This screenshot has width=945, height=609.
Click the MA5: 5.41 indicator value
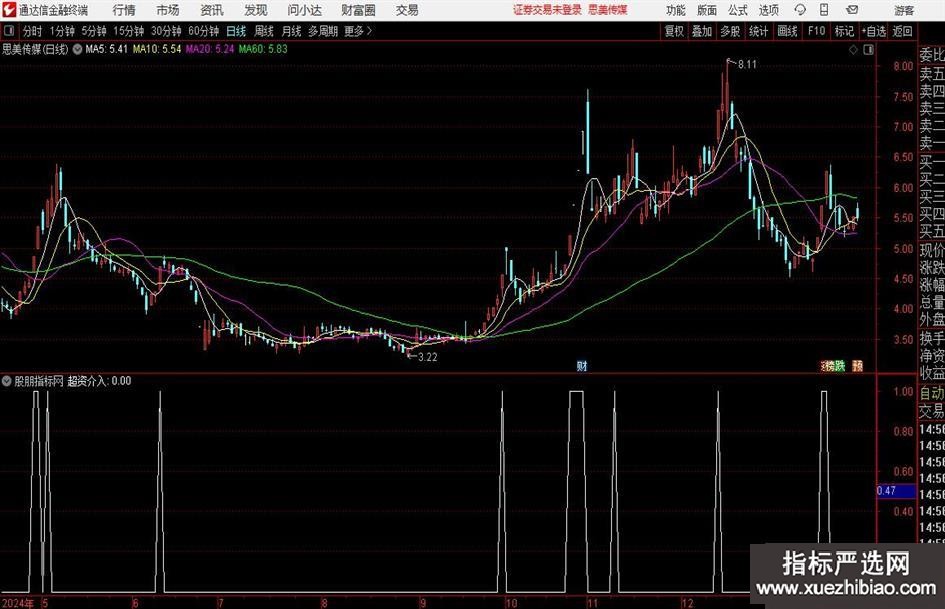(107, 49)
